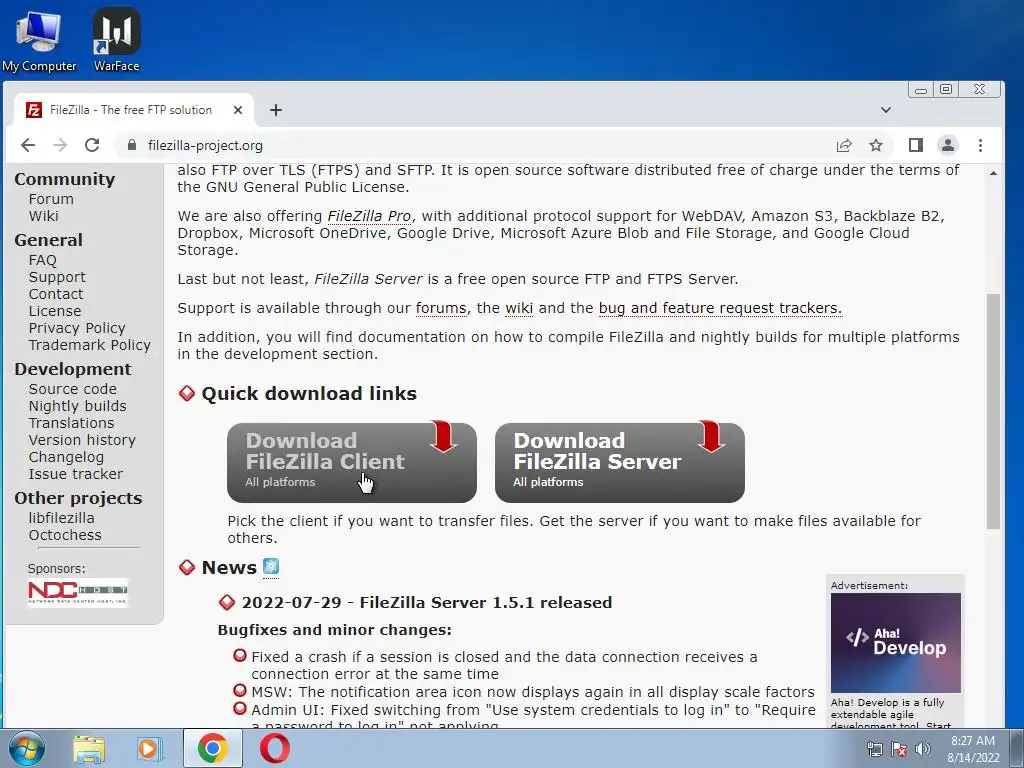Viewport: 1024px width, 768px height.
Task: Open Windows Explorer from the taskbar
Action: [x=89, y=748]
